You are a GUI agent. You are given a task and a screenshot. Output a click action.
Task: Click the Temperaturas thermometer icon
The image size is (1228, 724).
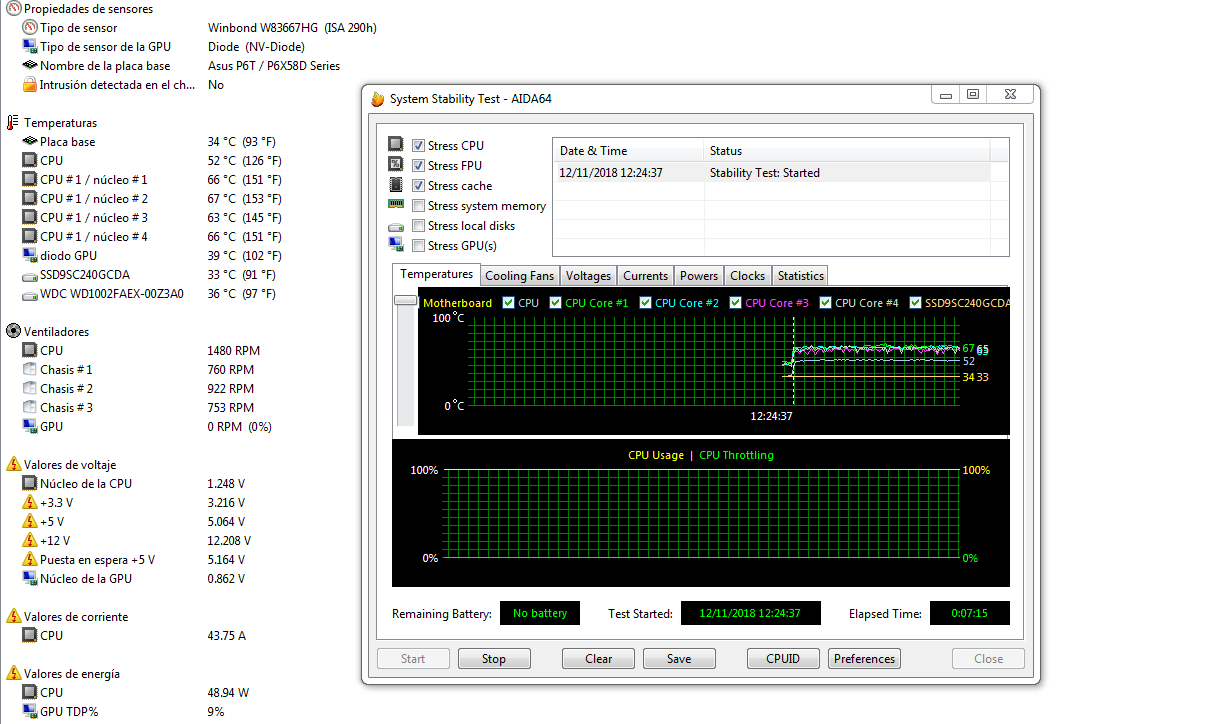[x=12, y=123]
